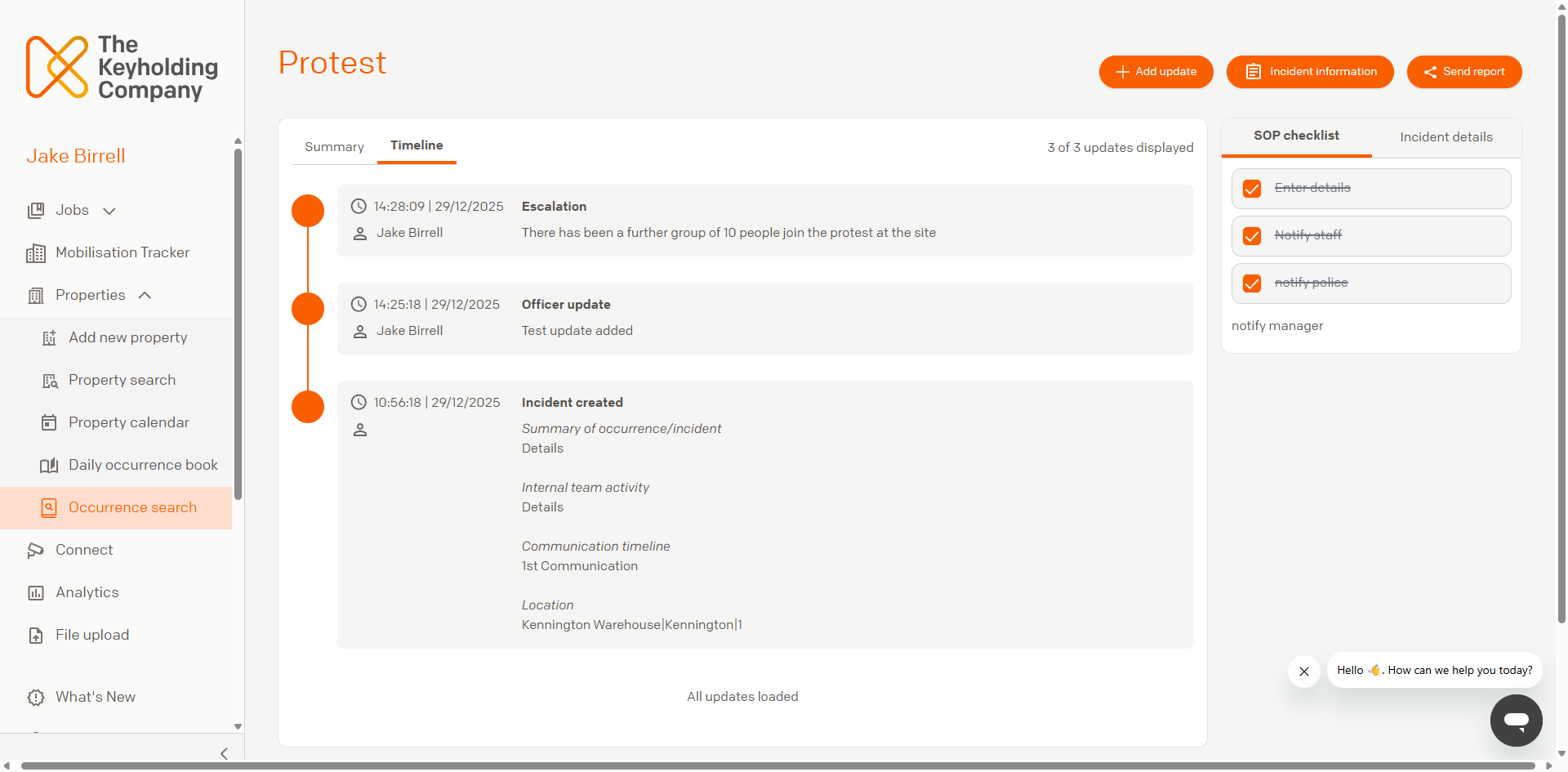Click the Jake Birrell user name heading
Image resolution: width=1568 pixels, height=772 pixels.
click(x=76, y=157)
